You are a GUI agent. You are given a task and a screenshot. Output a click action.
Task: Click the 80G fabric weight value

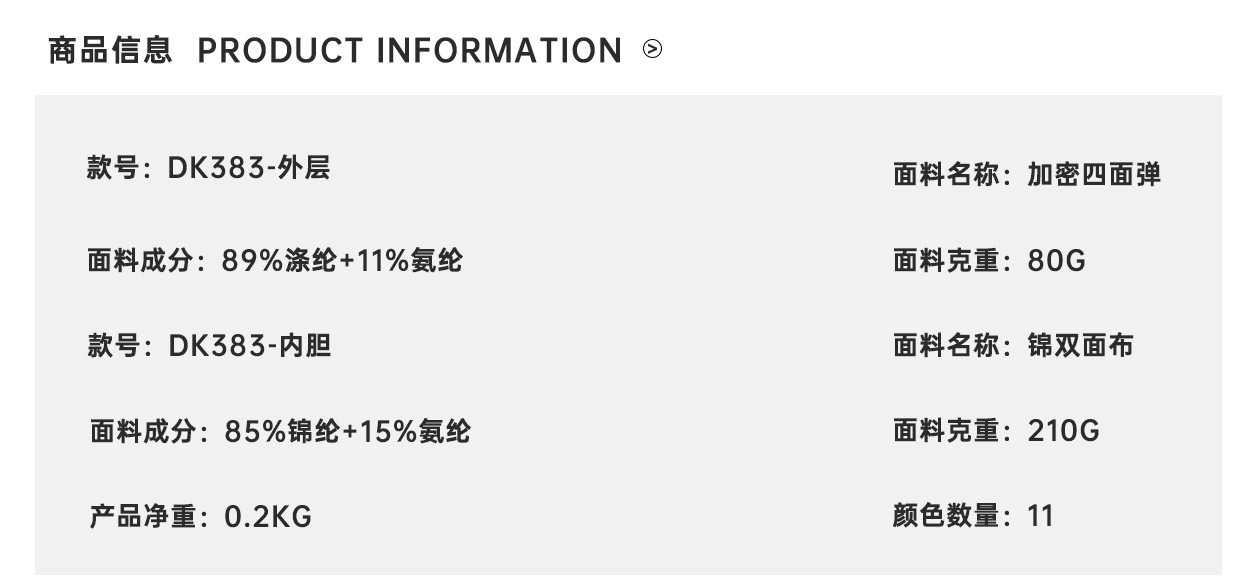[x=1056, y=261]
